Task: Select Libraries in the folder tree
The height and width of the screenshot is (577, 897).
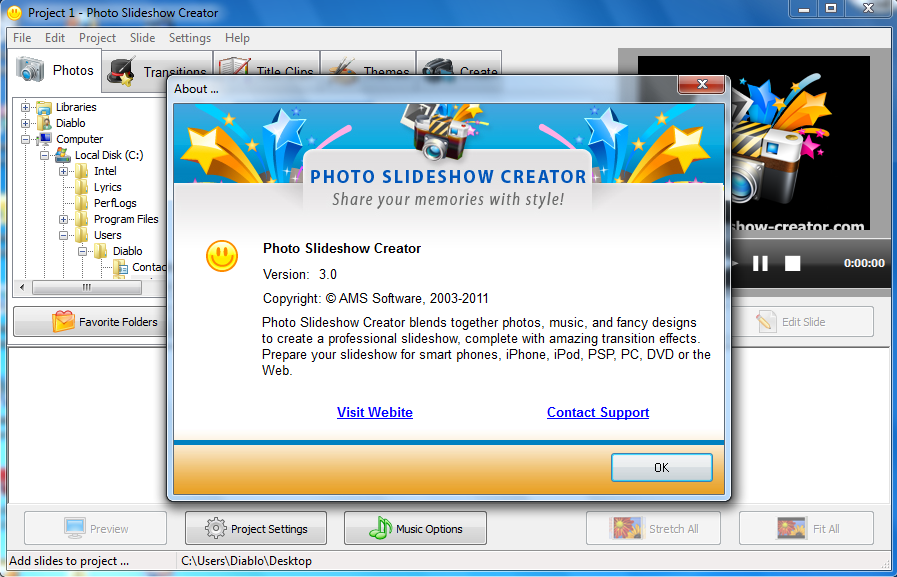Action: [76, 107]
